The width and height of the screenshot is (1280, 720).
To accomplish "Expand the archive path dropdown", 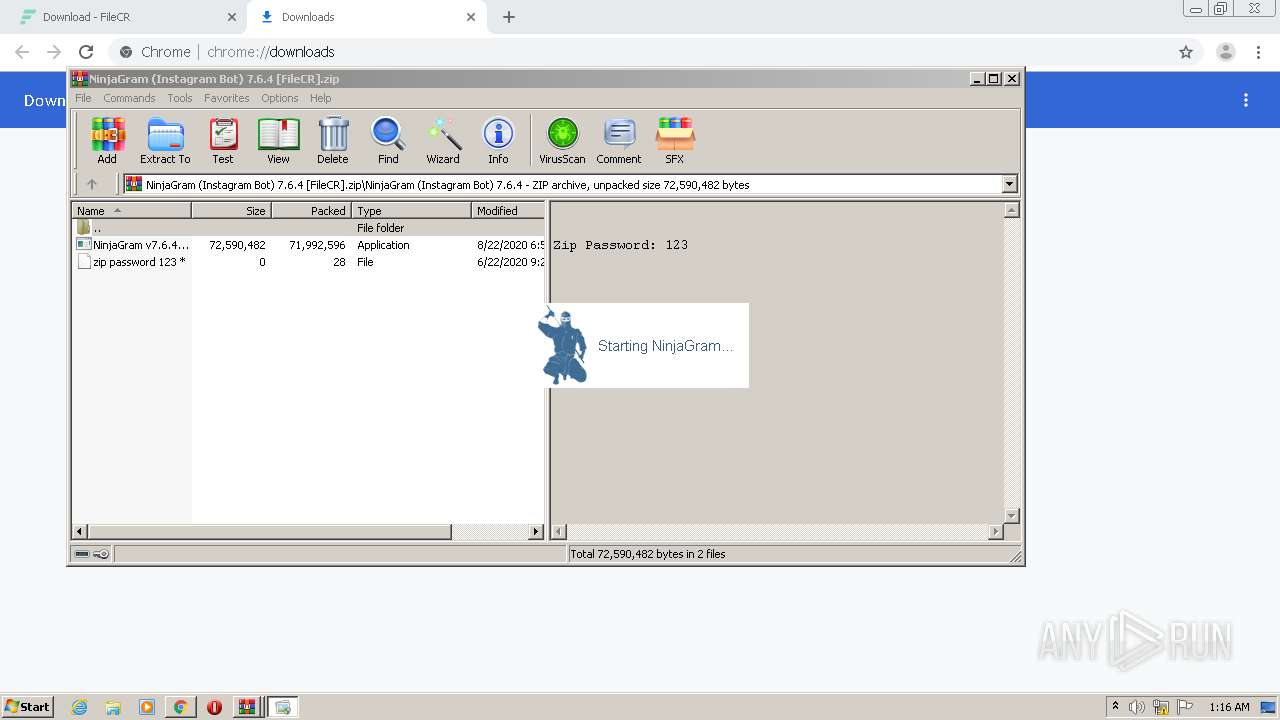I will (x=1009, y=184).
